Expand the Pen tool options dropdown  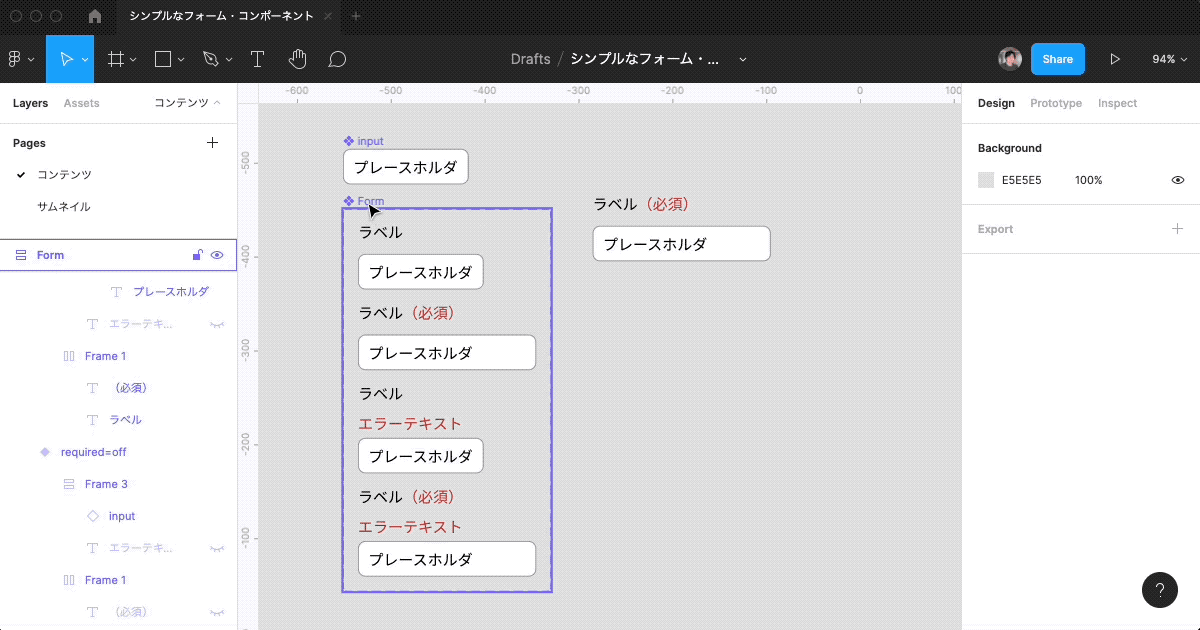(228, 60)
